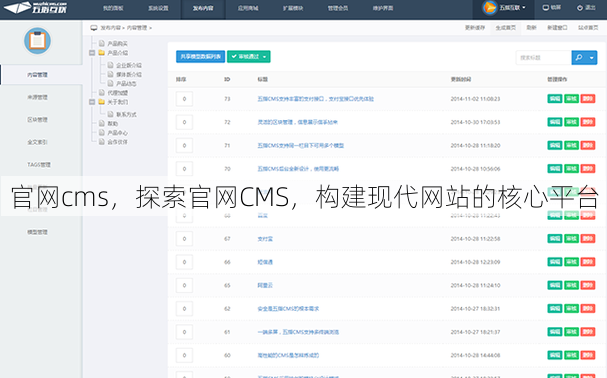Click the orange user avatar icon
Image resolution: width=607 pixels, height=378 pixels.
point(489,8)
